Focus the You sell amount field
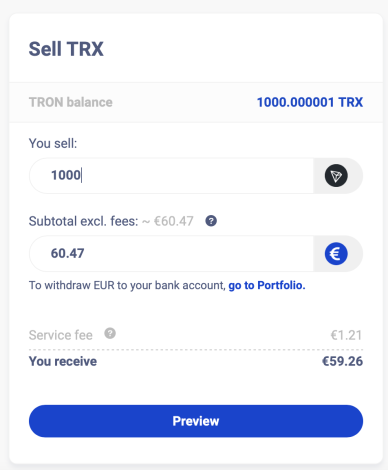Screen dimensions: 388x470 171,176
